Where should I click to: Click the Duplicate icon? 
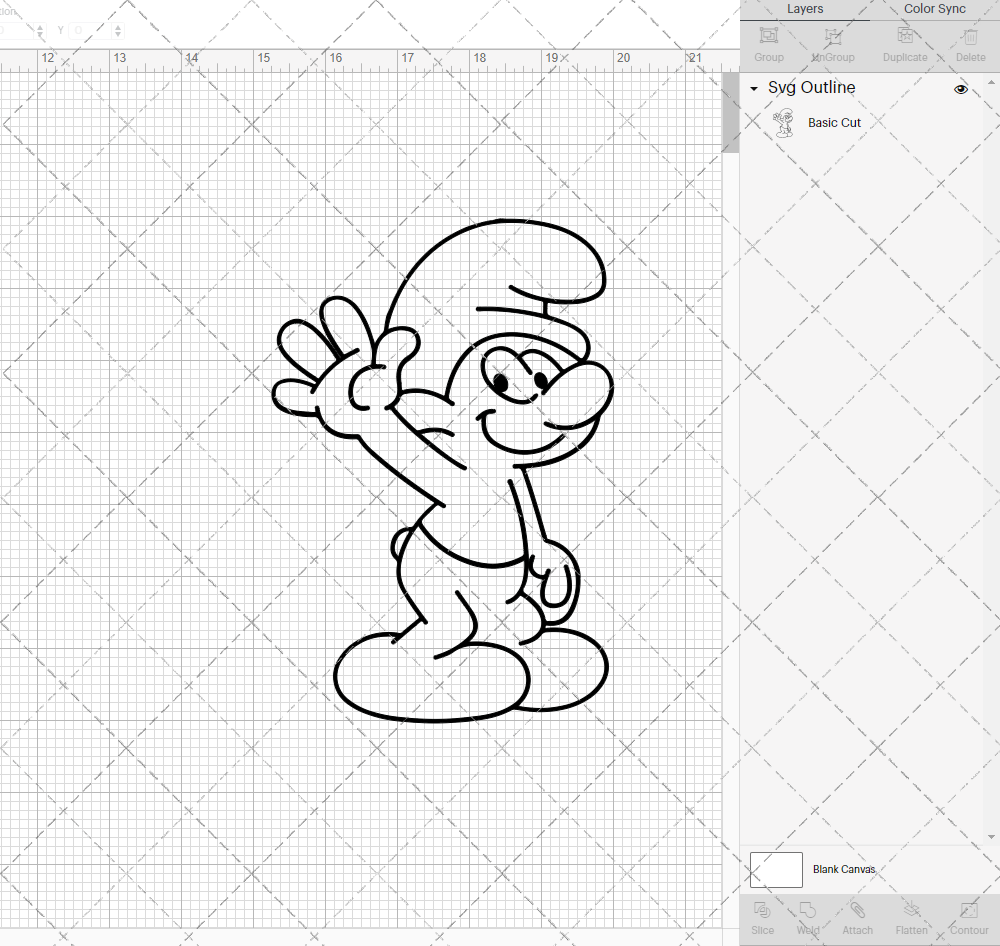coord(905,43)
